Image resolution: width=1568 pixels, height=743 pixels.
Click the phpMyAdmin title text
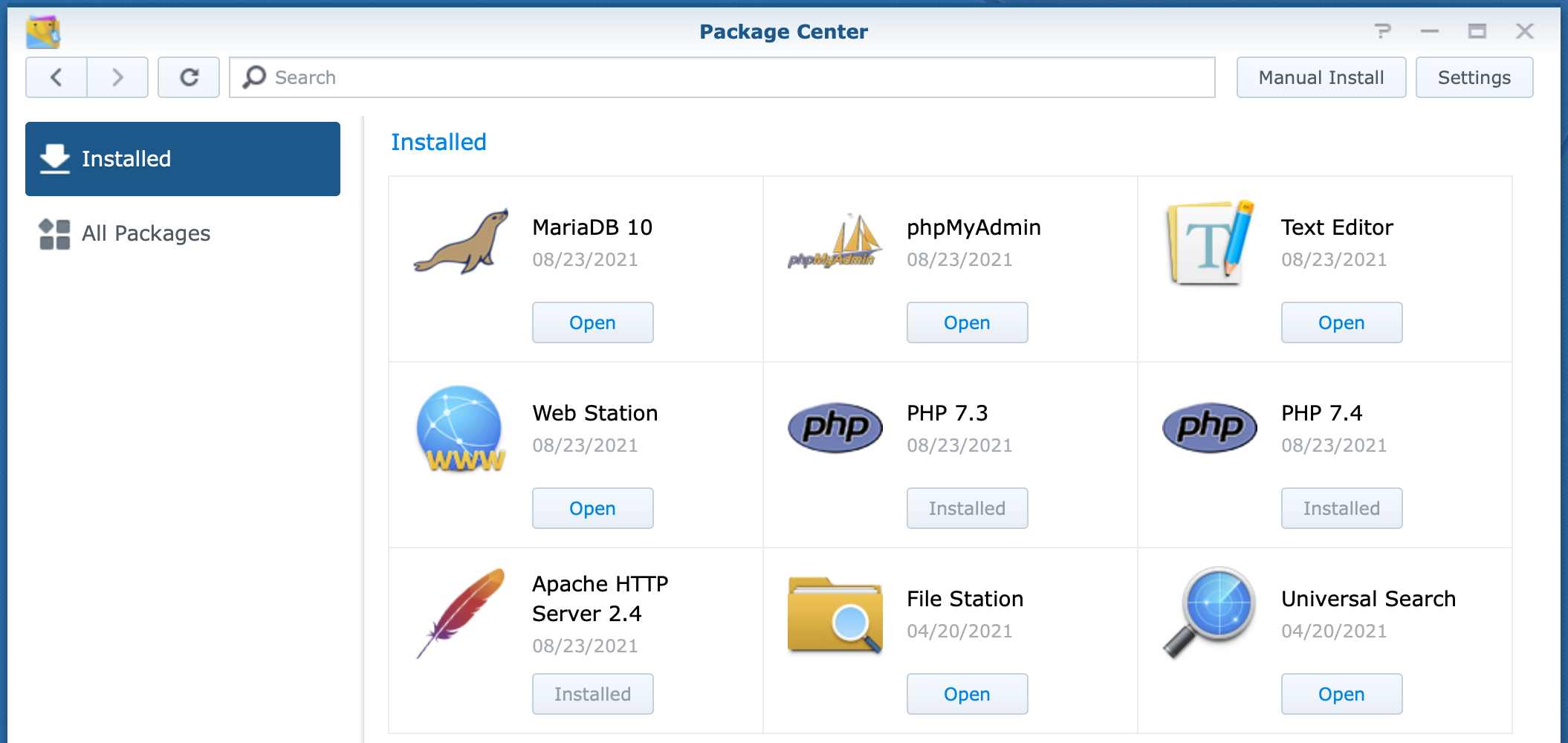click(x=973, y=227)
